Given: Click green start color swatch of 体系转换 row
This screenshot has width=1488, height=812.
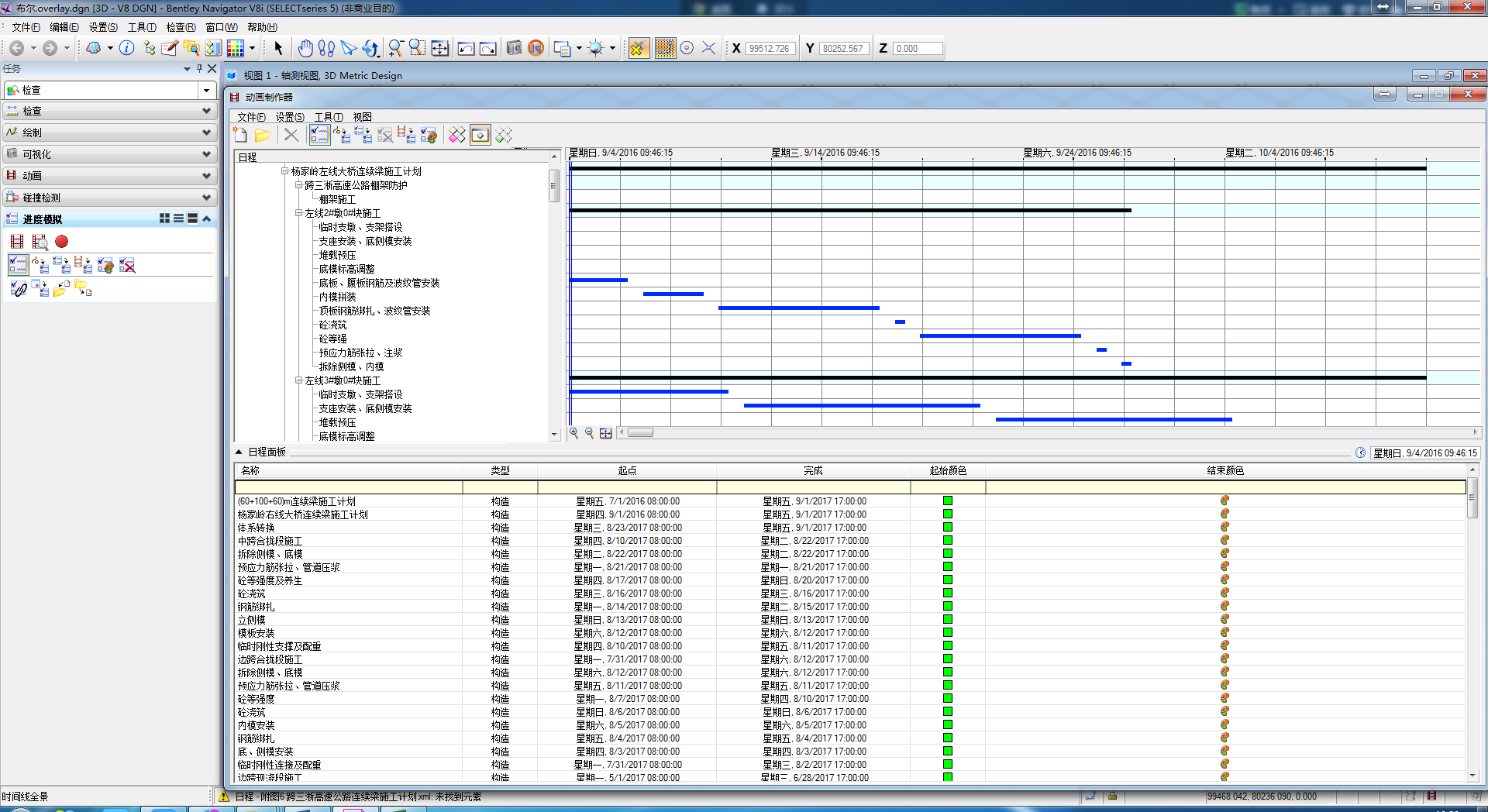Looking at the screenshot, I should (x=948, y=528).
